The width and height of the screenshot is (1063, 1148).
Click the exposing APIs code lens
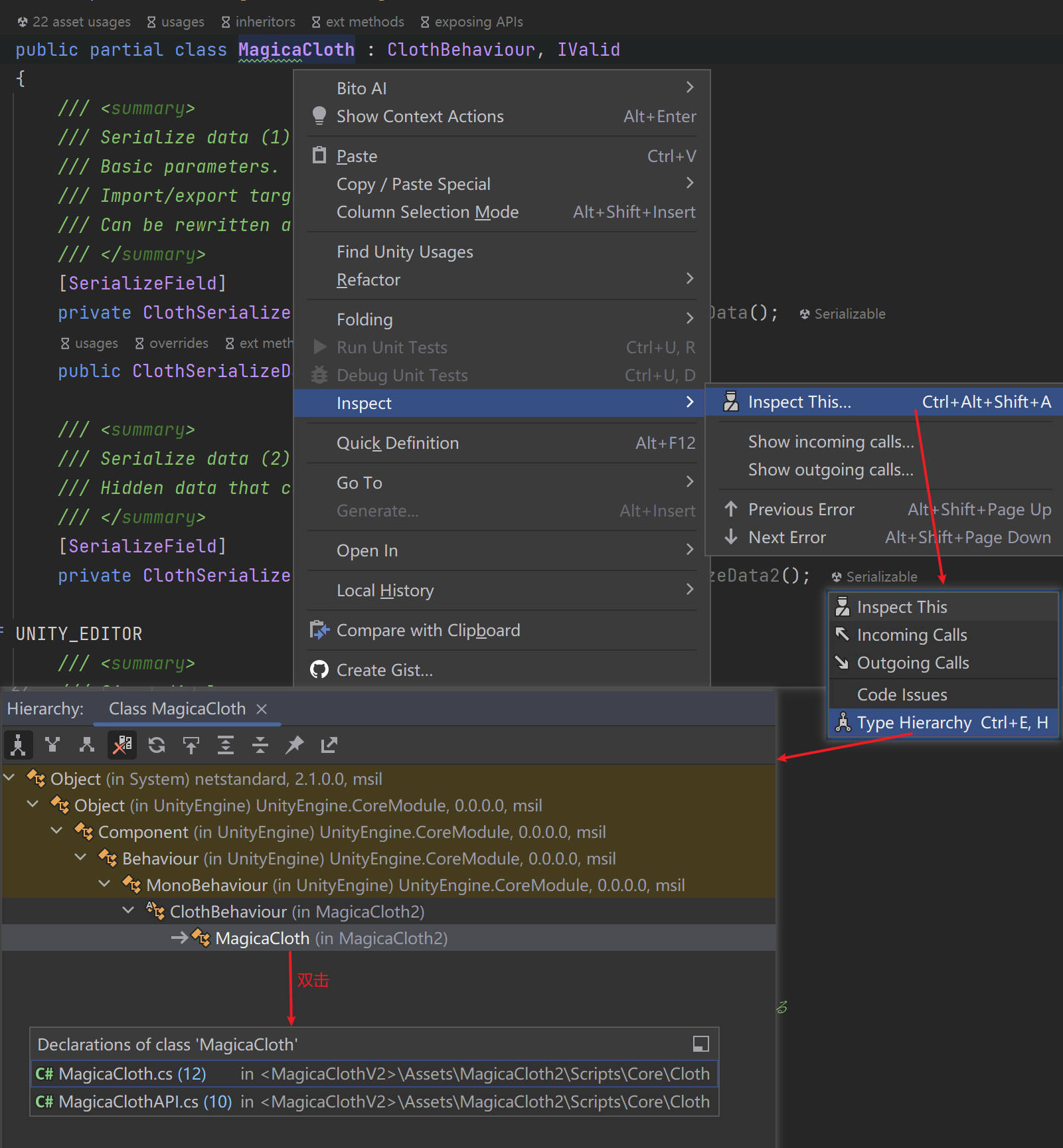pos(471,21)
